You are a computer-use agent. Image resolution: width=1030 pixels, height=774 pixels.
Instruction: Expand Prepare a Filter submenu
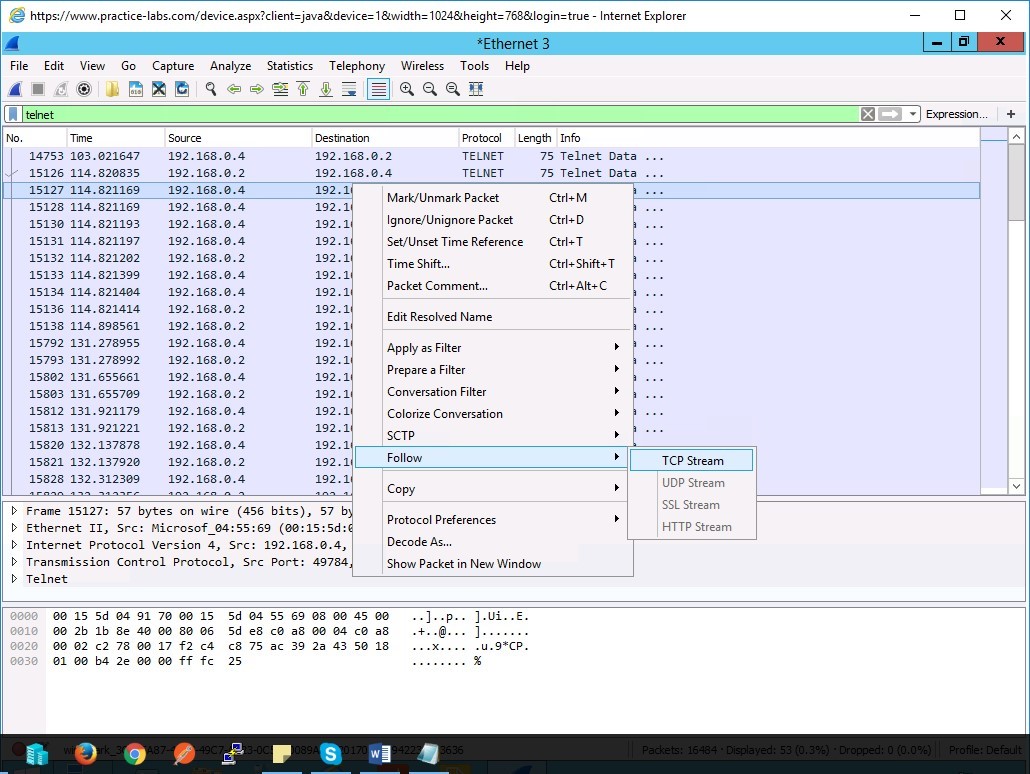(x=493, y=370)
